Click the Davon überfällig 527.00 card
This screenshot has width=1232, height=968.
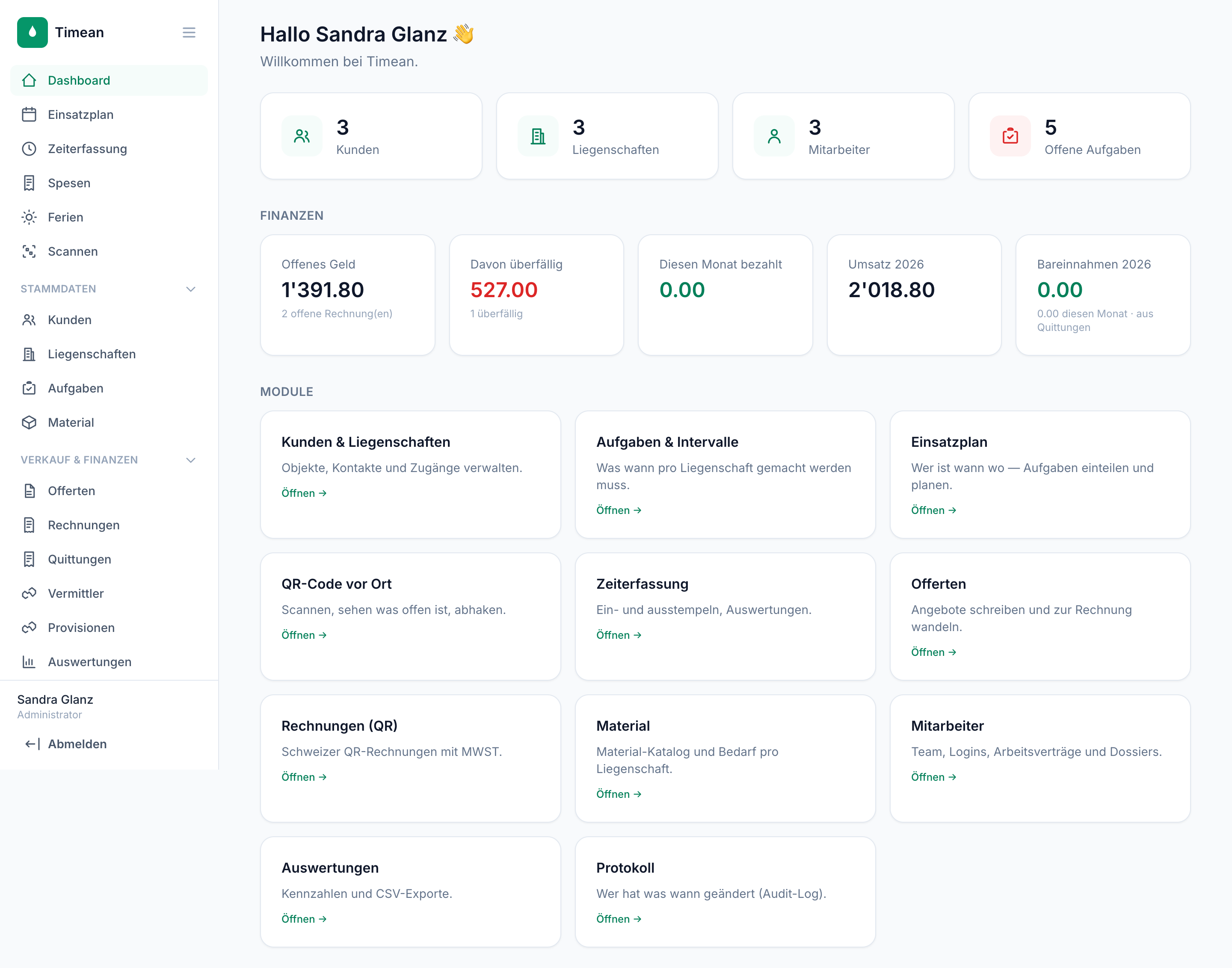coord(536,295)
